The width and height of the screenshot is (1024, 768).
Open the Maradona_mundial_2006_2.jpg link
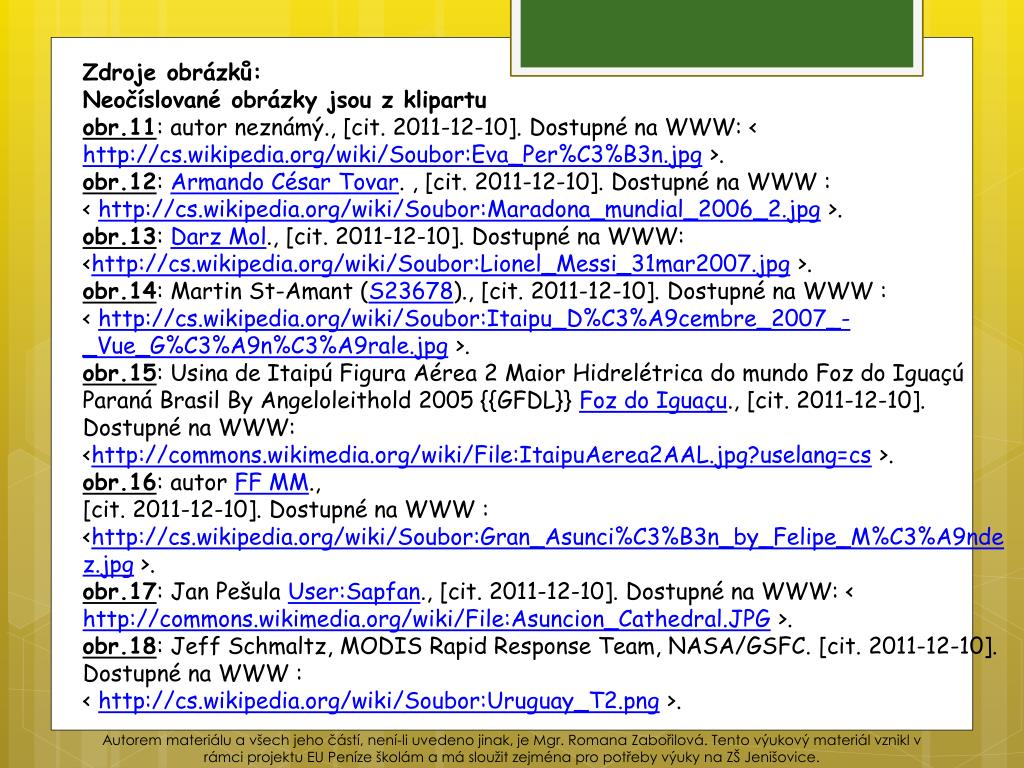click(x=459, y=210)
